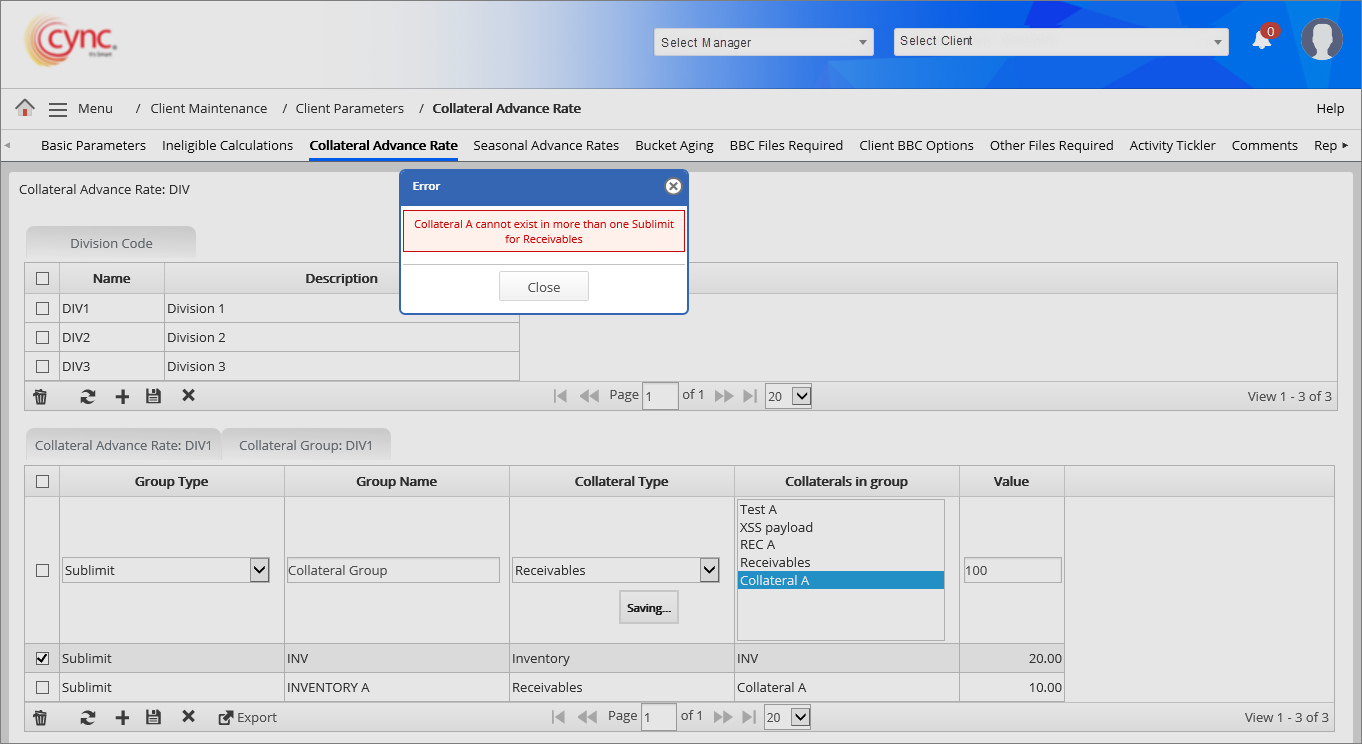Switch to the Bucket Aging tab
The width and height of the screenshot is (1362, 744).
(674, 145)
